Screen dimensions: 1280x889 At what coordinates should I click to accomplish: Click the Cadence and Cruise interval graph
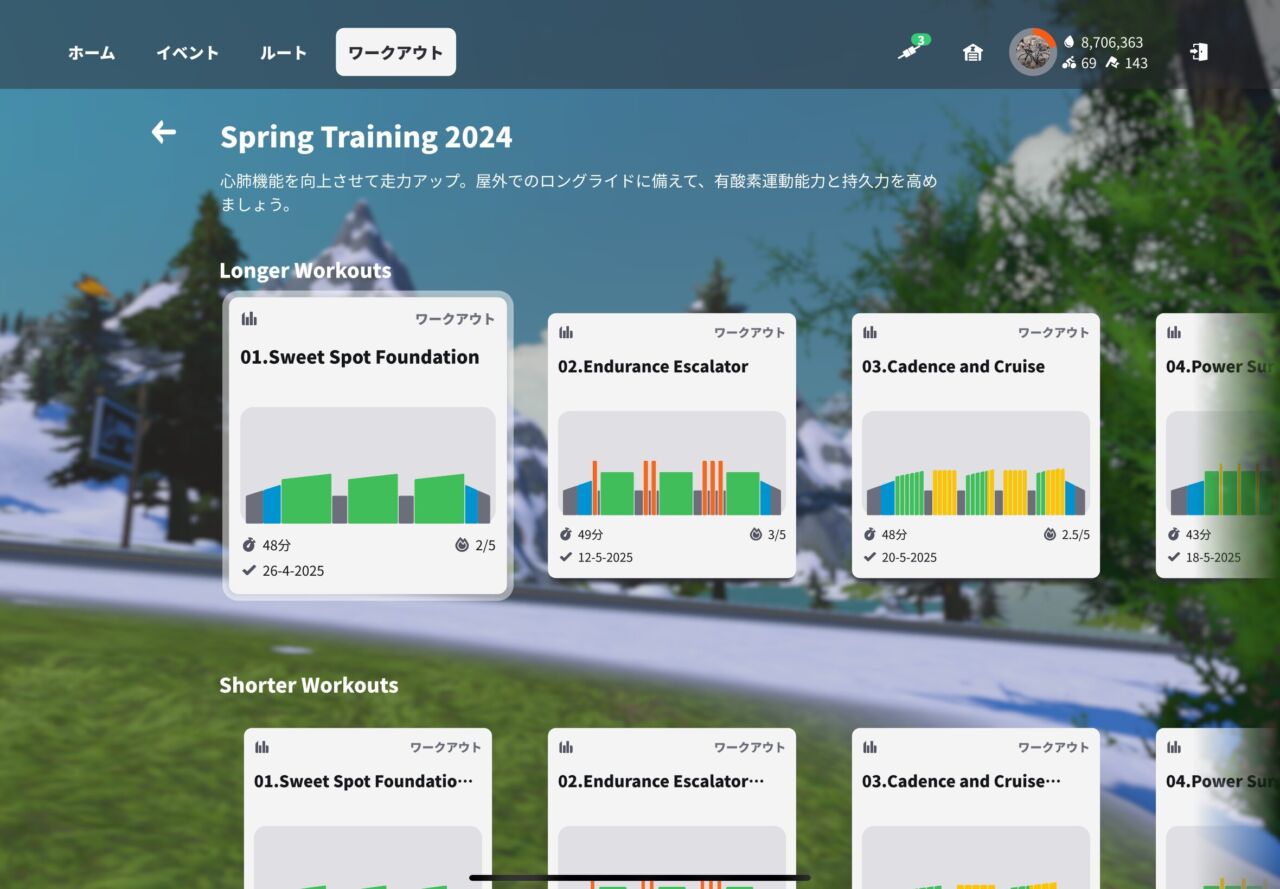pos(976,463)
